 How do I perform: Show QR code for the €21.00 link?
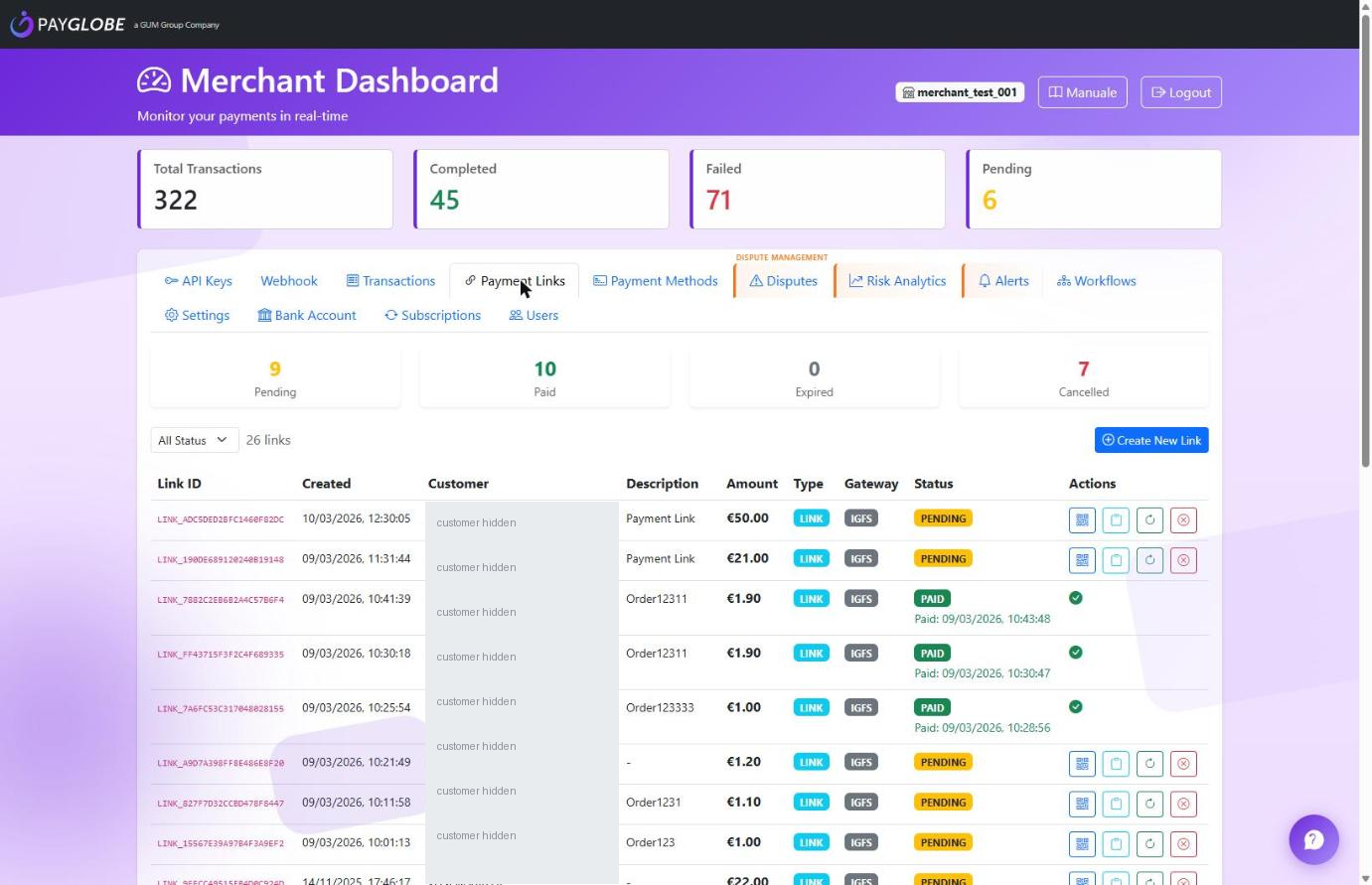click(1082, 560)
